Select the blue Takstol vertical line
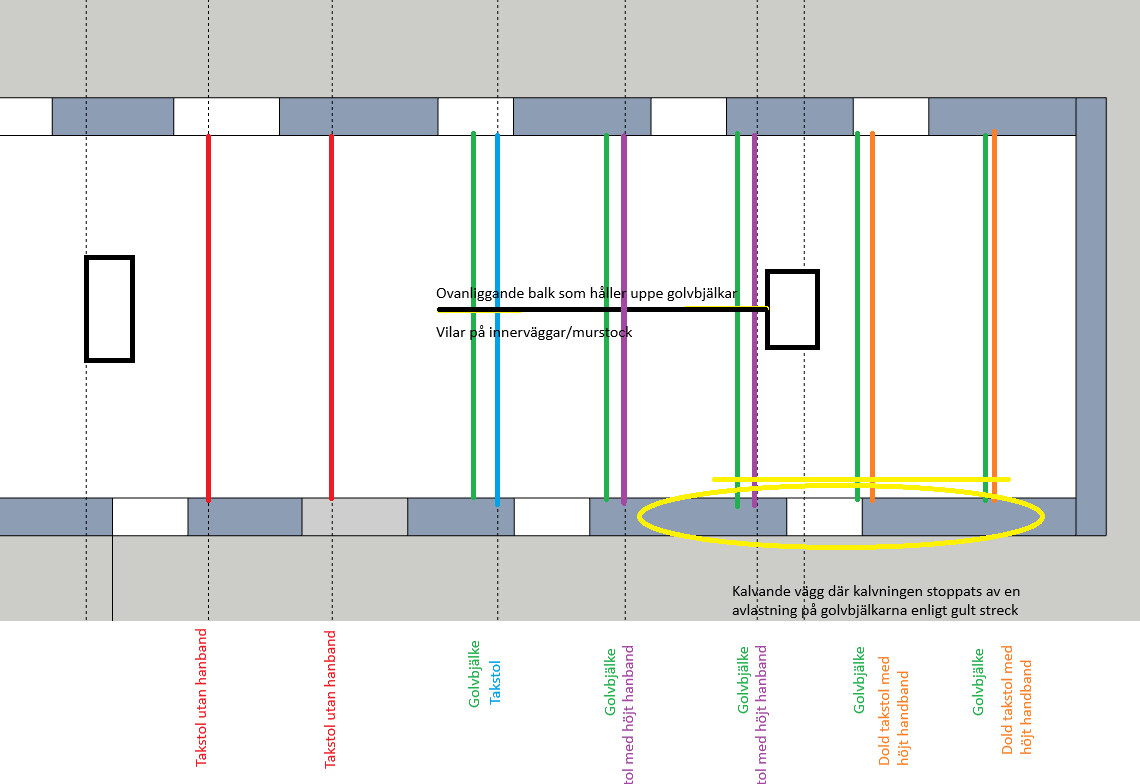The image size is (1140, 784). (x=497, y=400)
